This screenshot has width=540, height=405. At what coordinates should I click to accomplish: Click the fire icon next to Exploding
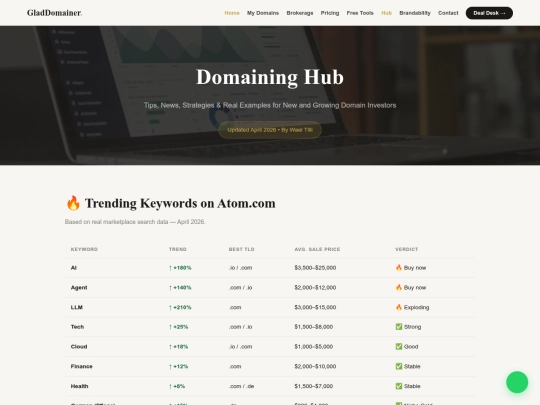coord(399,307)
